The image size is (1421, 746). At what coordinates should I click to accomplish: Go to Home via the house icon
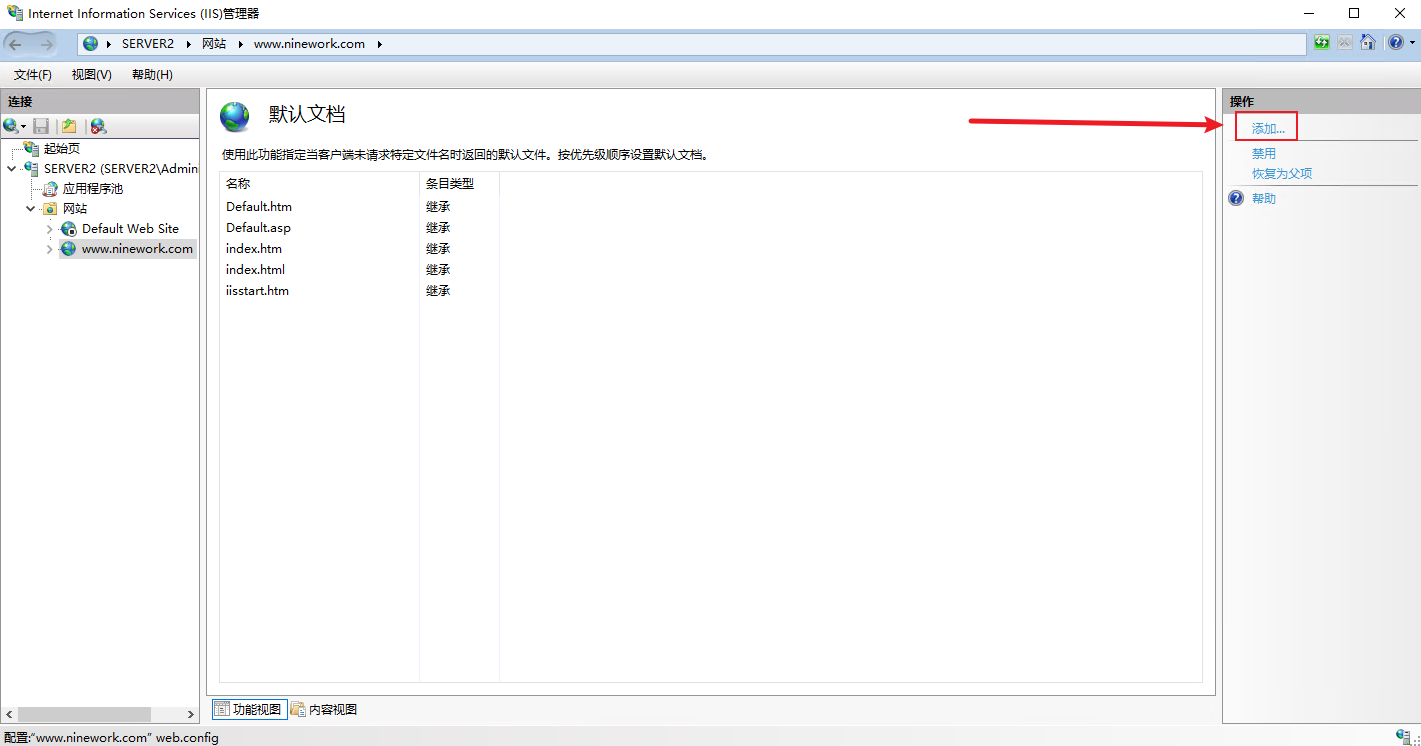[x=1368, y=43]
